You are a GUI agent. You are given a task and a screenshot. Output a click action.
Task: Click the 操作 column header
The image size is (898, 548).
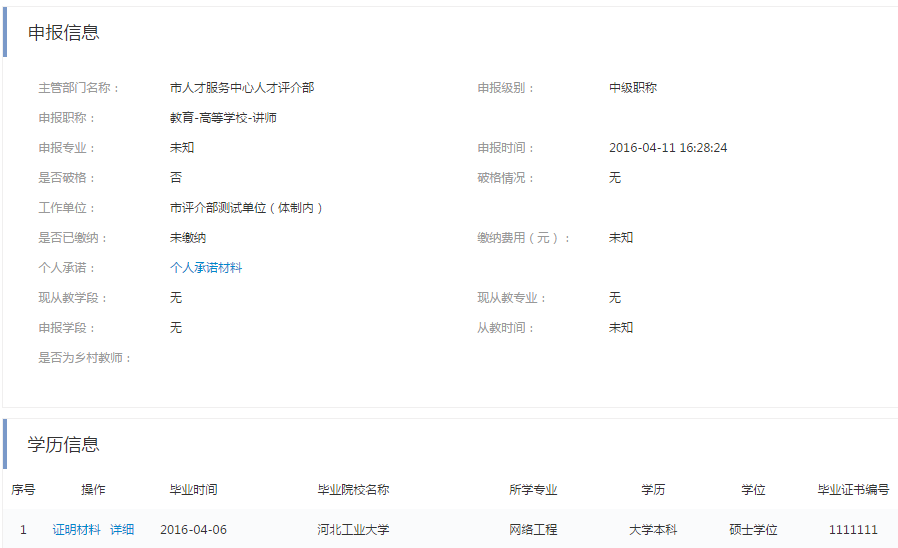click(93, 490)
